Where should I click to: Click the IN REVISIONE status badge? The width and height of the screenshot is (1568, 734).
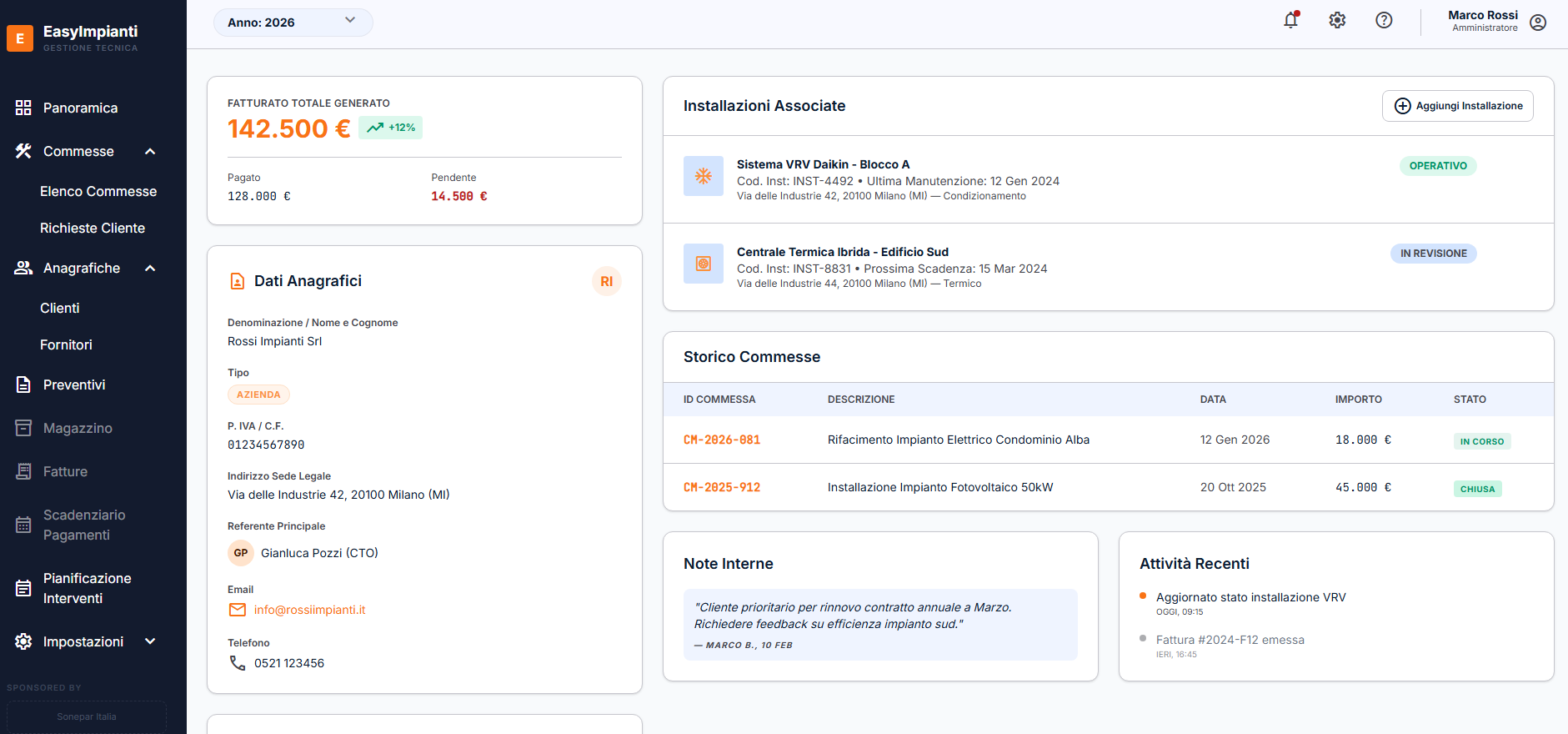tap(1433, 254)
